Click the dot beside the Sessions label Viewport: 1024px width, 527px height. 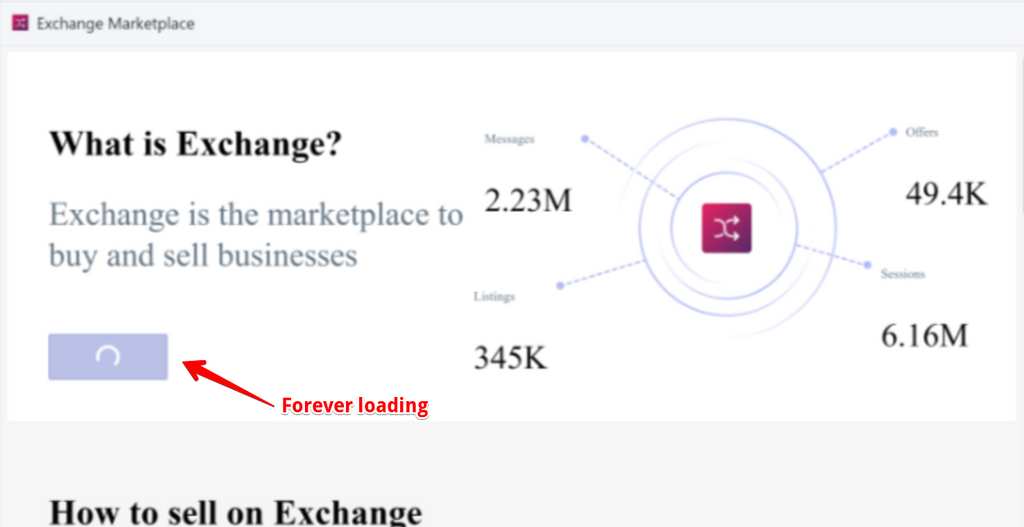click(x=867, y=265)
